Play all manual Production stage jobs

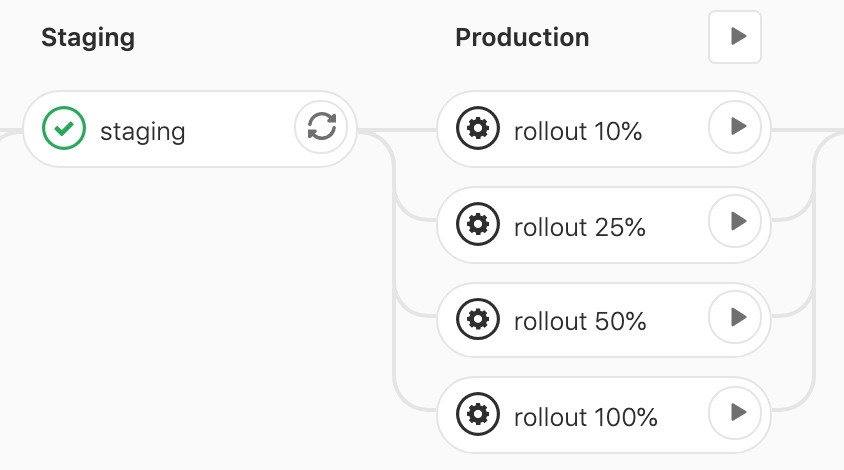(x=735, y=37)
